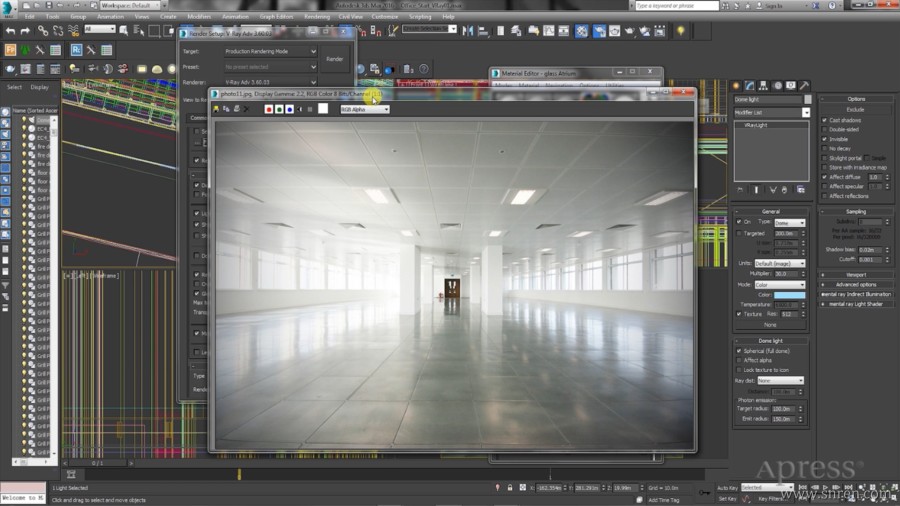Open the Create command panel tab
The width and height of the screenshot is (900, 506).
(736, 85)
